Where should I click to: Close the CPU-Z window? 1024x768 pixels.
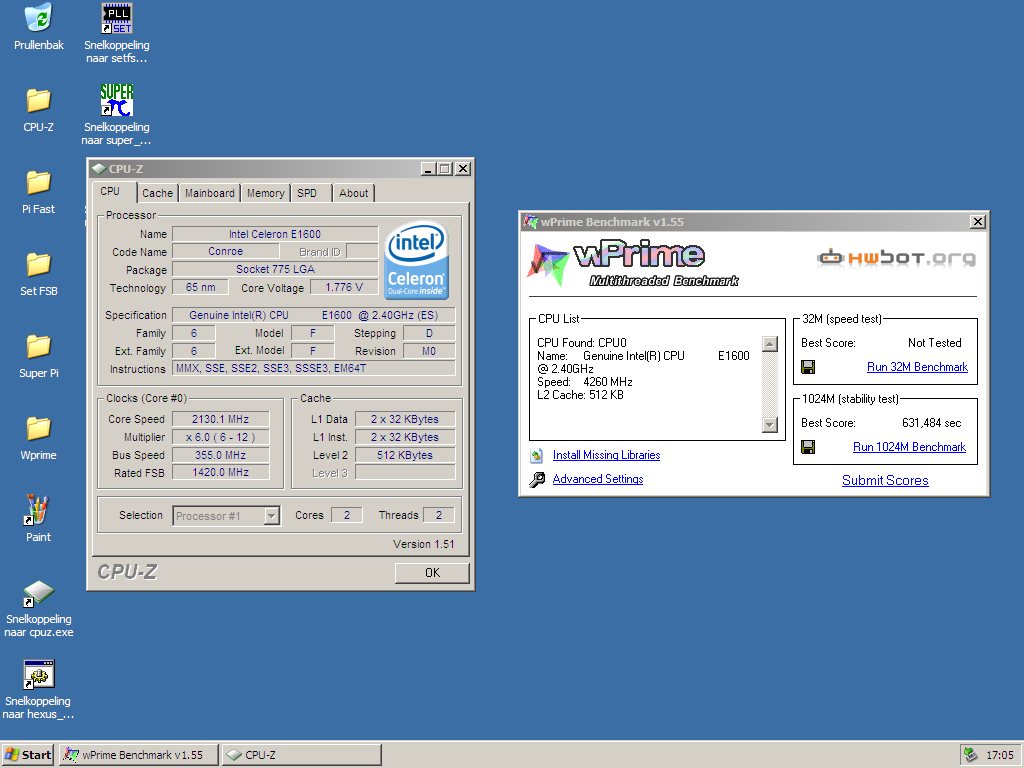pyautogui.click(x=462, y=168)
